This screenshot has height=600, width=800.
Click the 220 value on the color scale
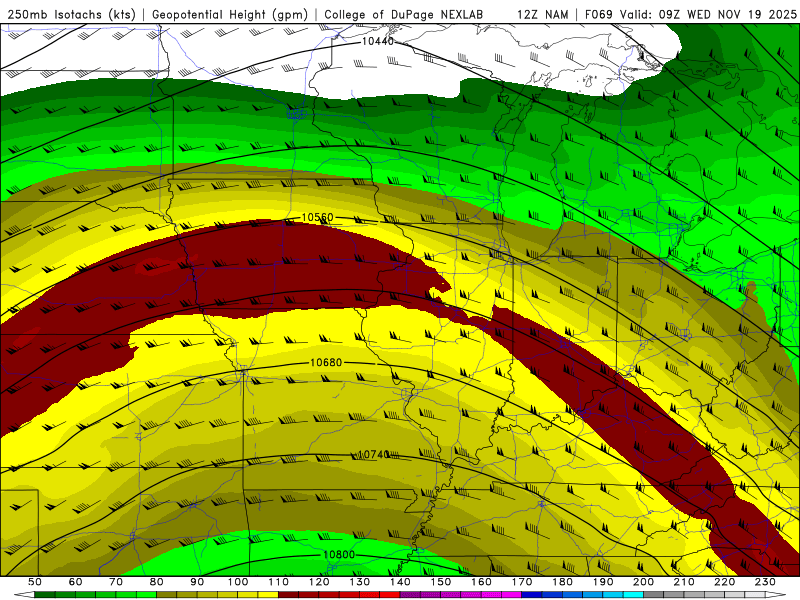tap(724, 582)
